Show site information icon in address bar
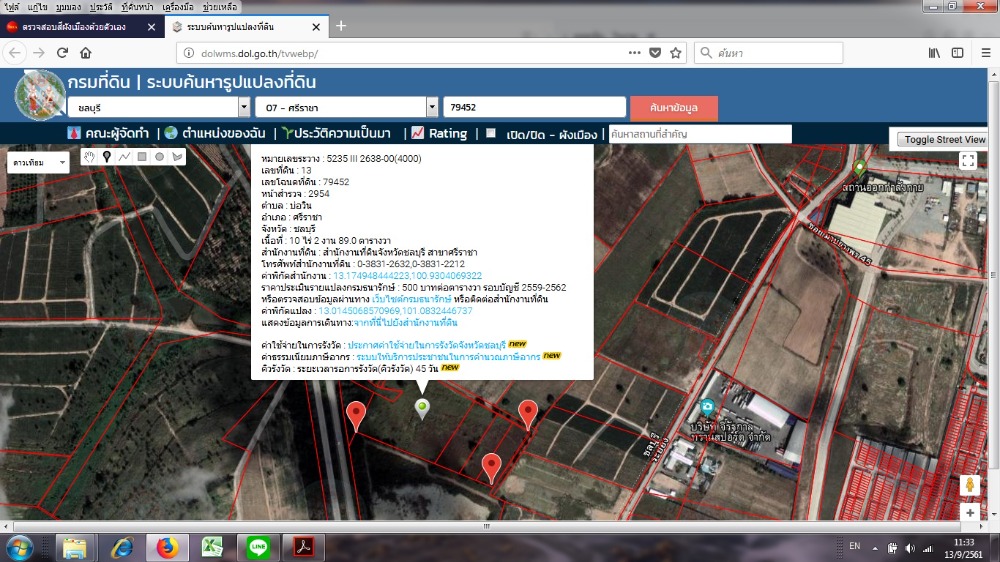Image resolution: width=1000 pixels, height=562 pixels. (189, 54)
